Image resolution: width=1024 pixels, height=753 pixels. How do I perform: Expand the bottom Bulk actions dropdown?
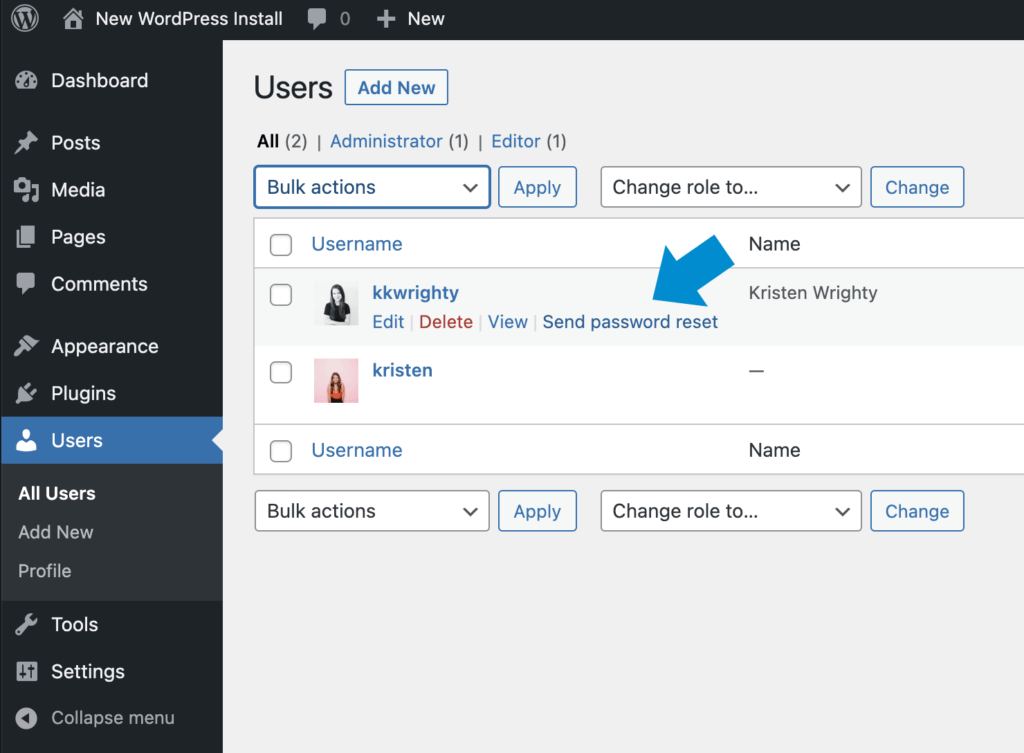(371, 511)
